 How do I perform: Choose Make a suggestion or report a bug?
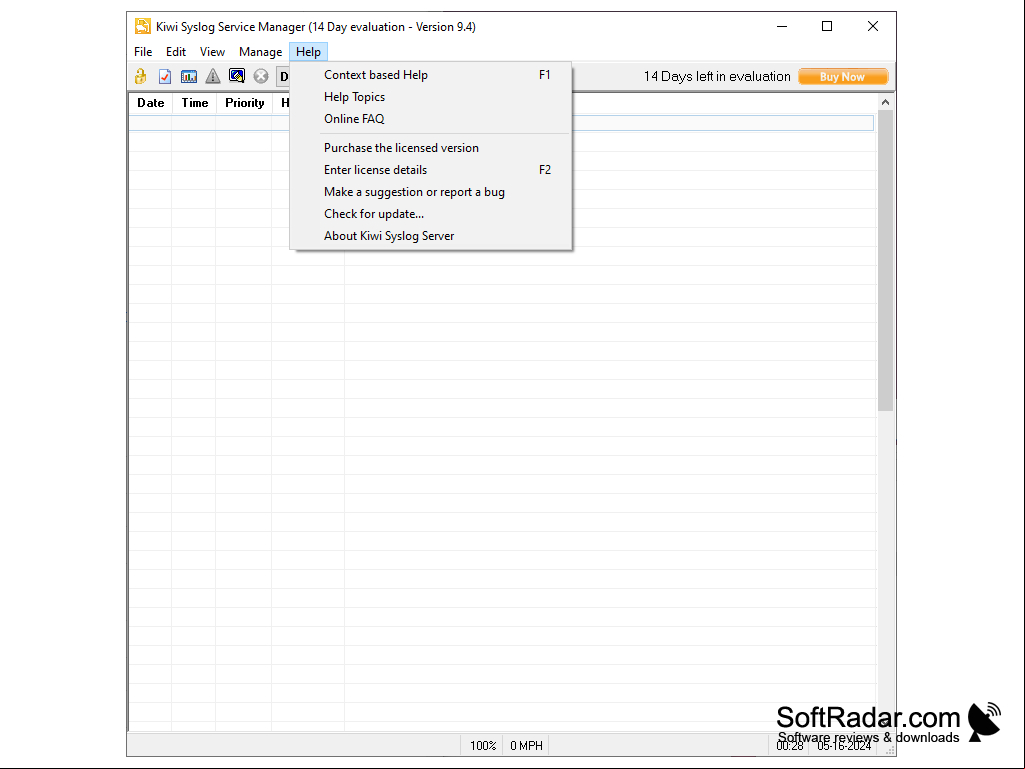tap(431, 192)
